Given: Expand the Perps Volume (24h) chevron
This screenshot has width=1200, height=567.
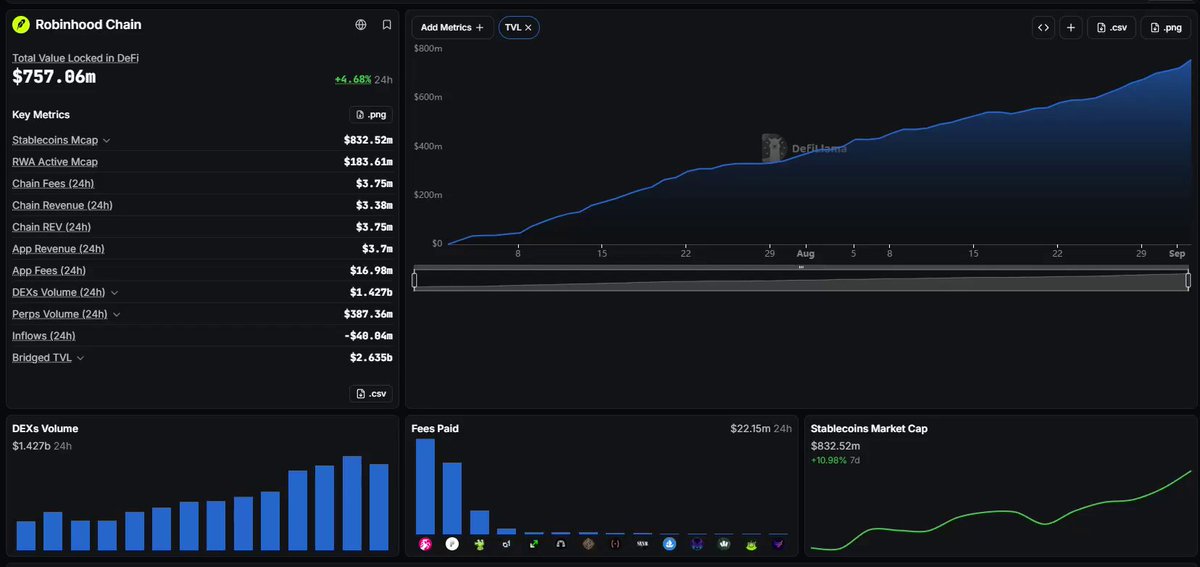Looking at the screenshot, I should point(117,314).
